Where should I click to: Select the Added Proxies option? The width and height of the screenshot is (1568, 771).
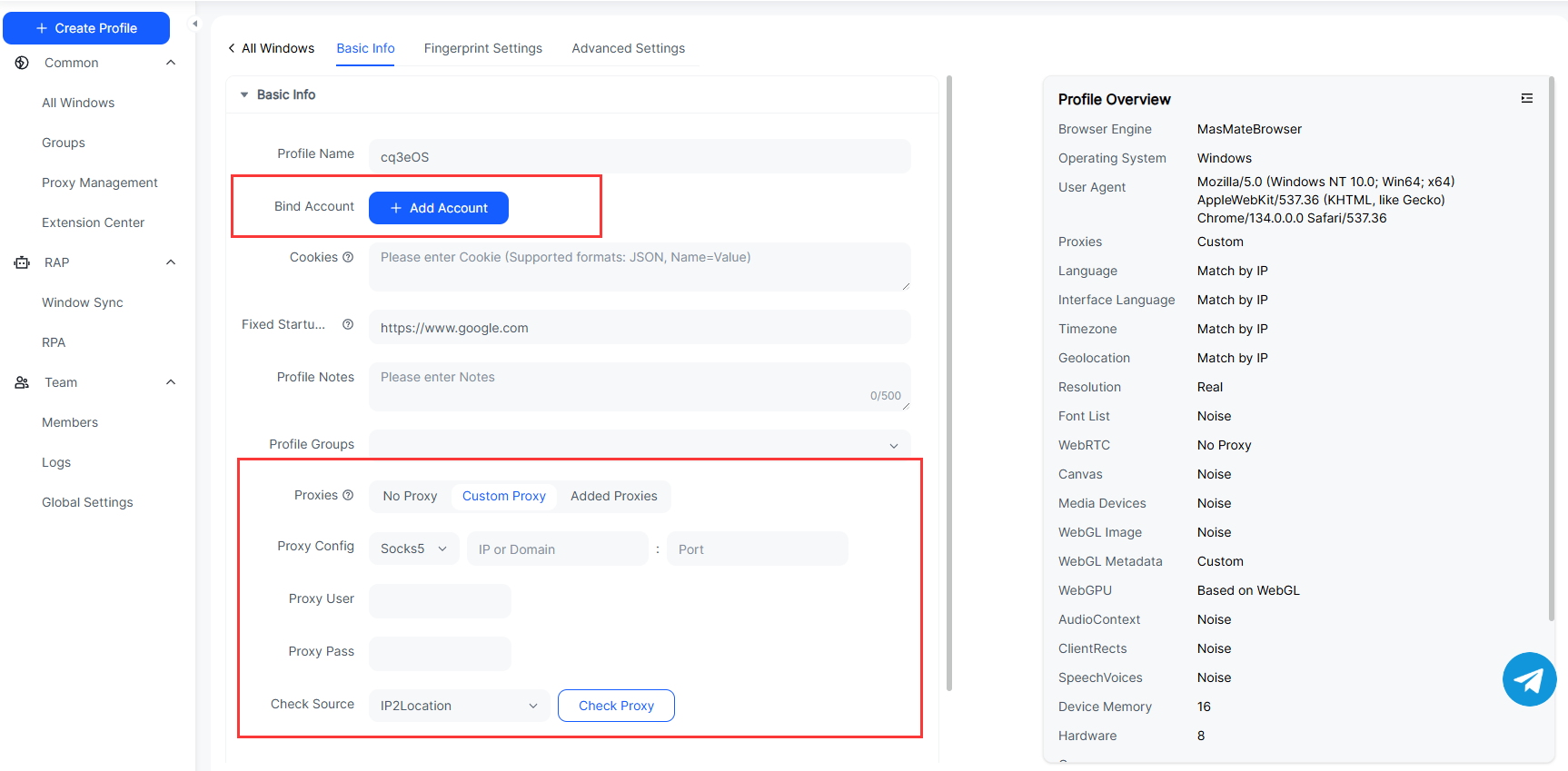pos(613,496)
